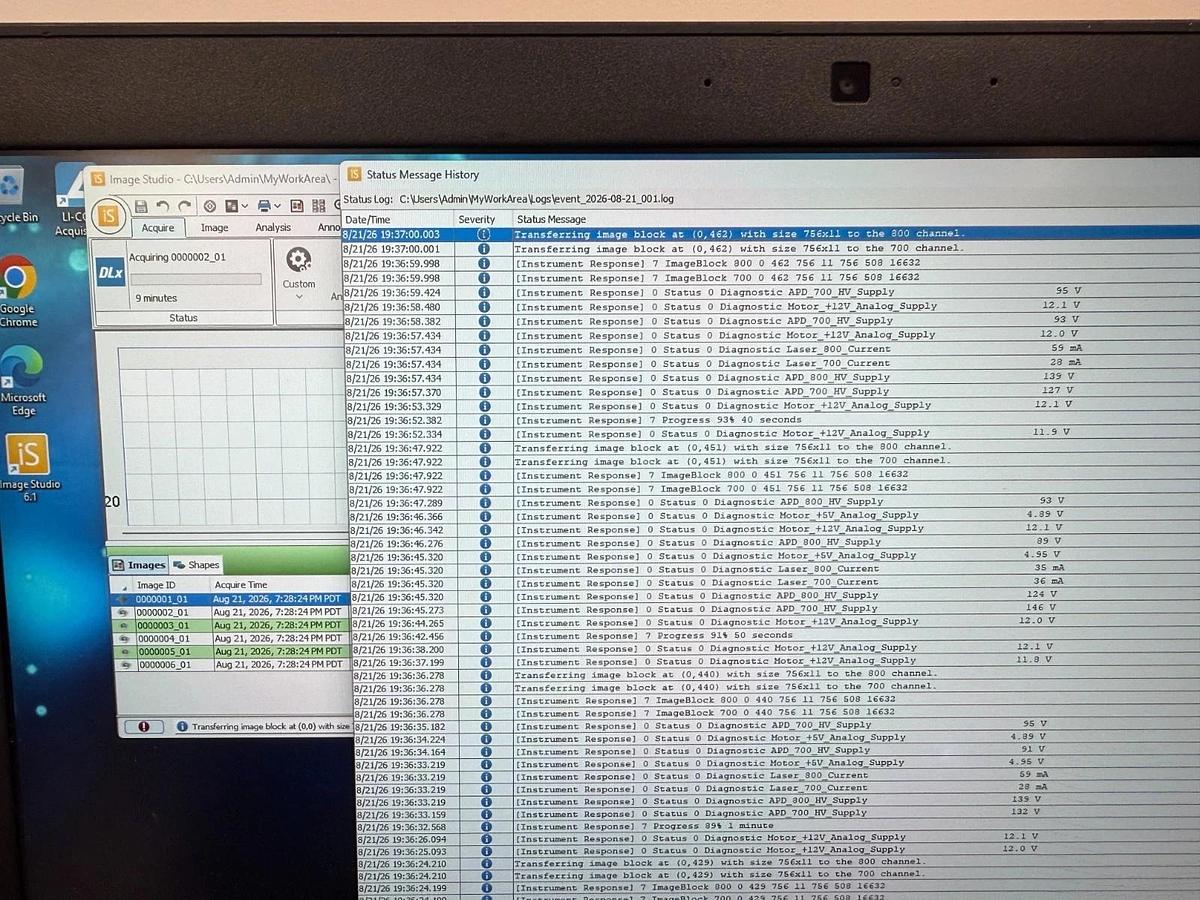Screen dimensions: 1200x900
Task: Click the acquisition progress bar
Action: coord(195,279)
